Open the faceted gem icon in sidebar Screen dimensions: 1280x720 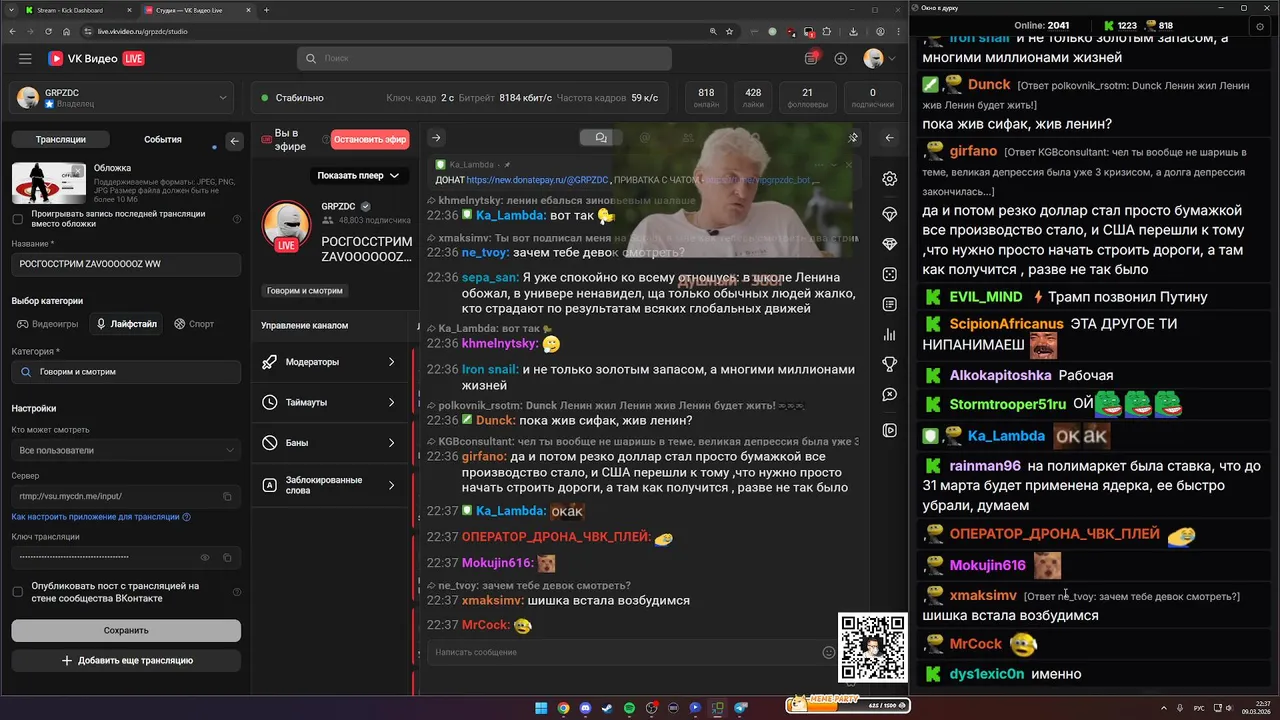[x=890, y=244]
